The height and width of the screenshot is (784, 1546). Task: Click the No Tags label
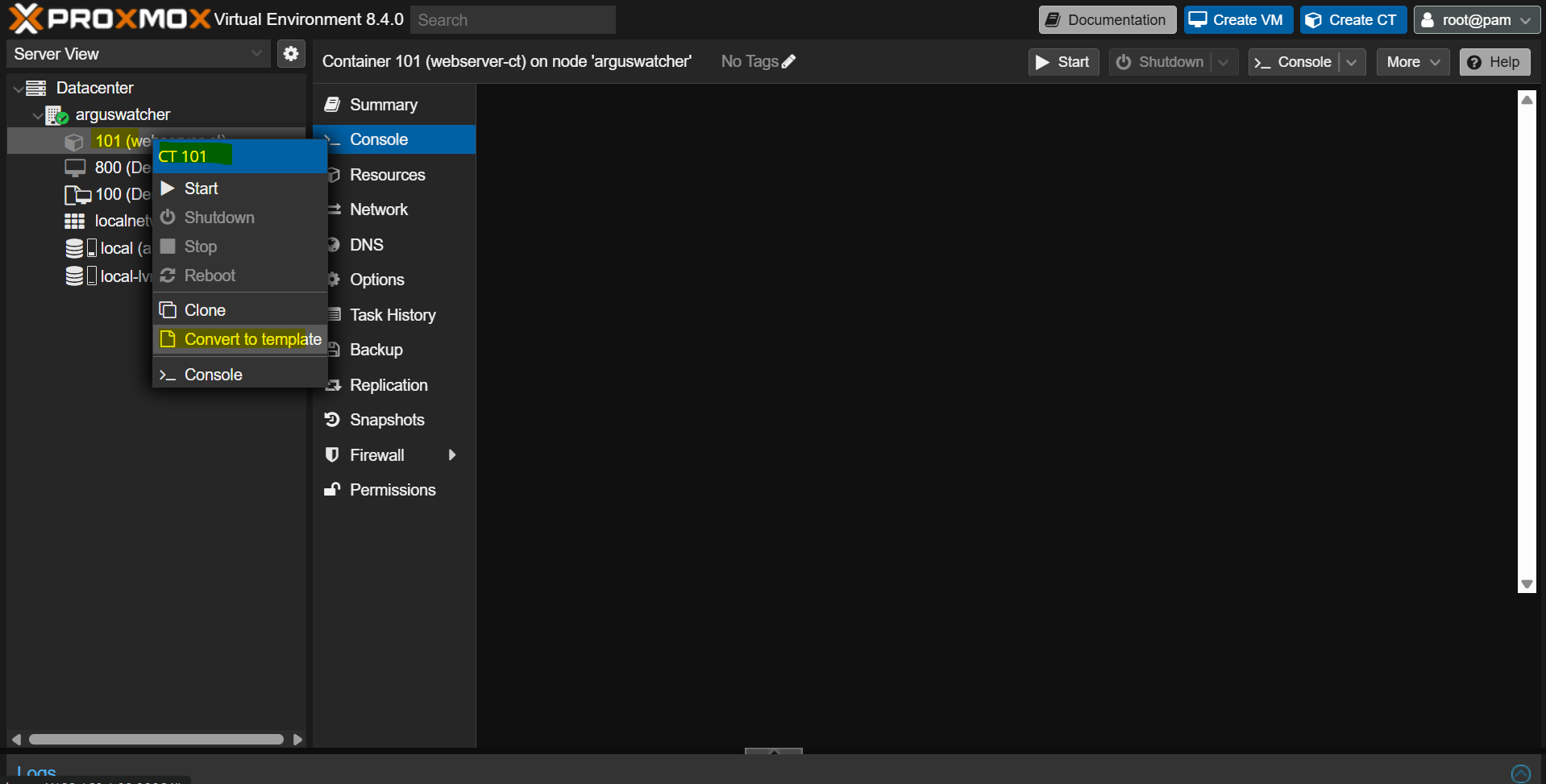750,61
